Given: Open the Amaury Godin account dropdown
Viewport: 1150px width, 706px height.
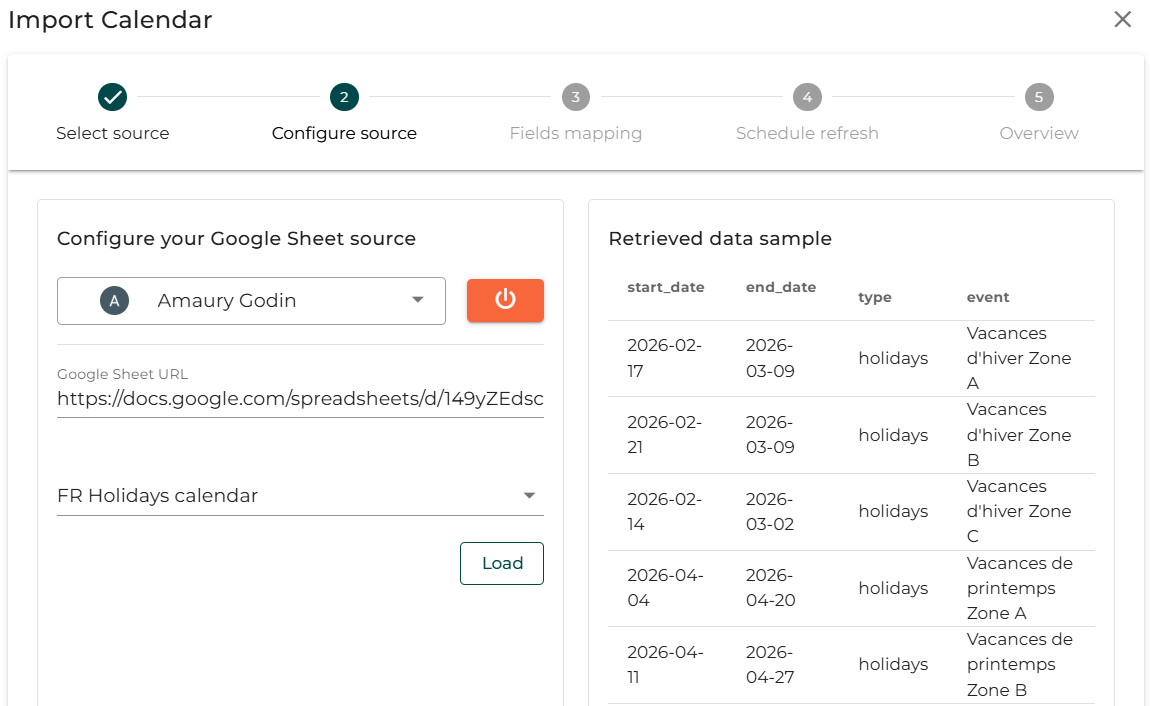Looking at the screenshot, I should click(x=418, y=301).
